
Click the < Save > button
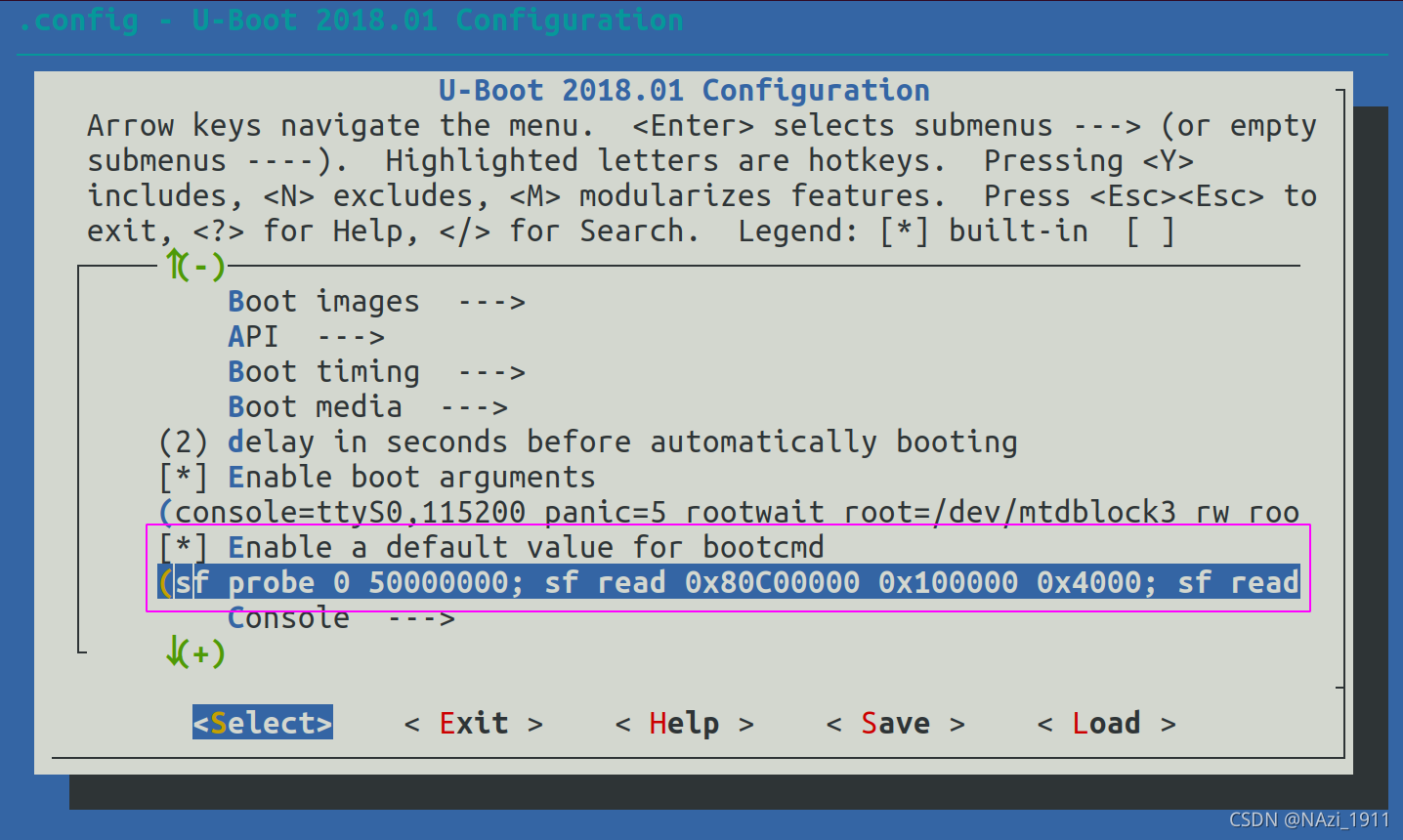895,723
